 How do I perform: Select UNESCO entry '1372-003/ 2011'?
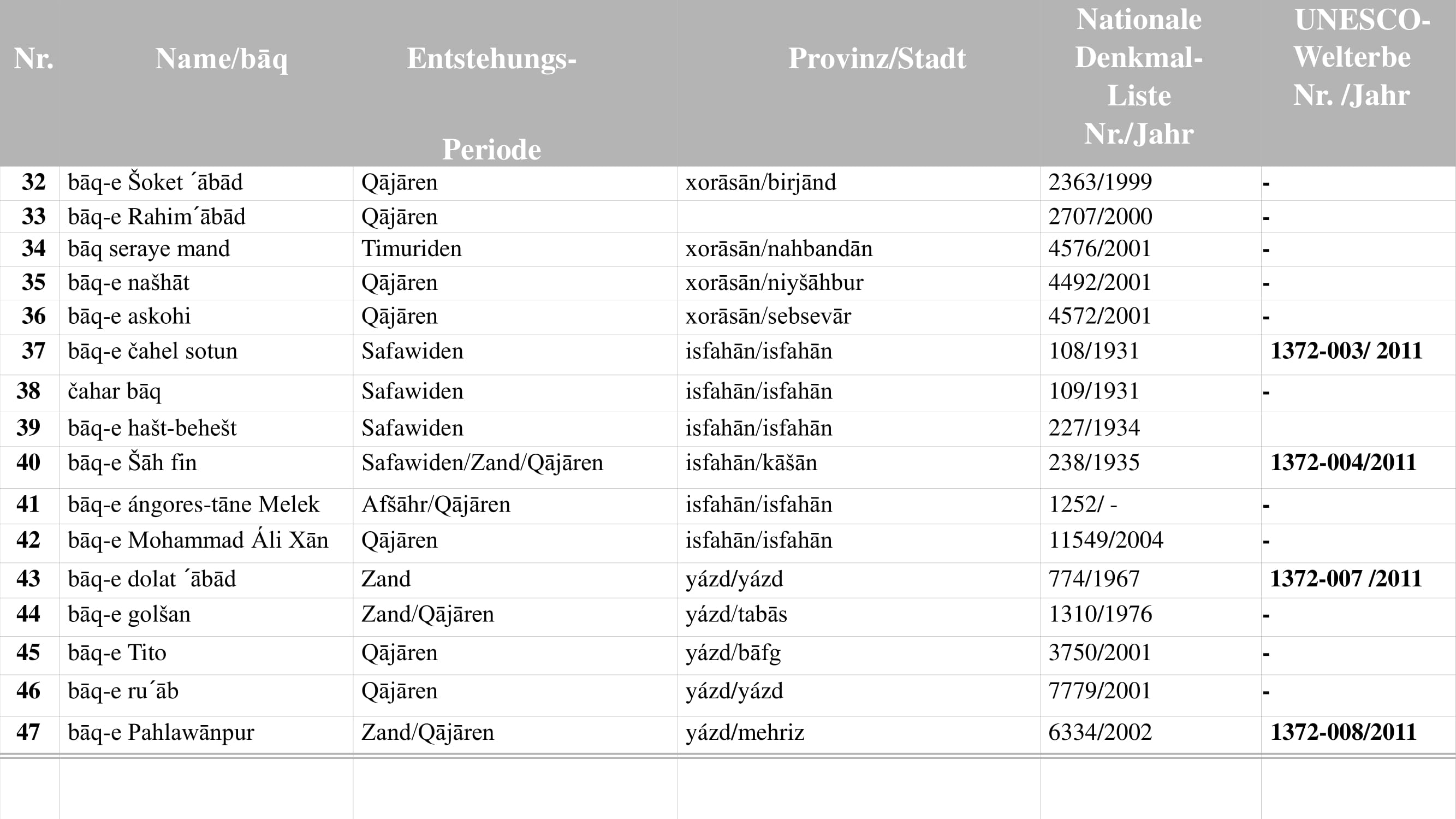(1346, 351)
